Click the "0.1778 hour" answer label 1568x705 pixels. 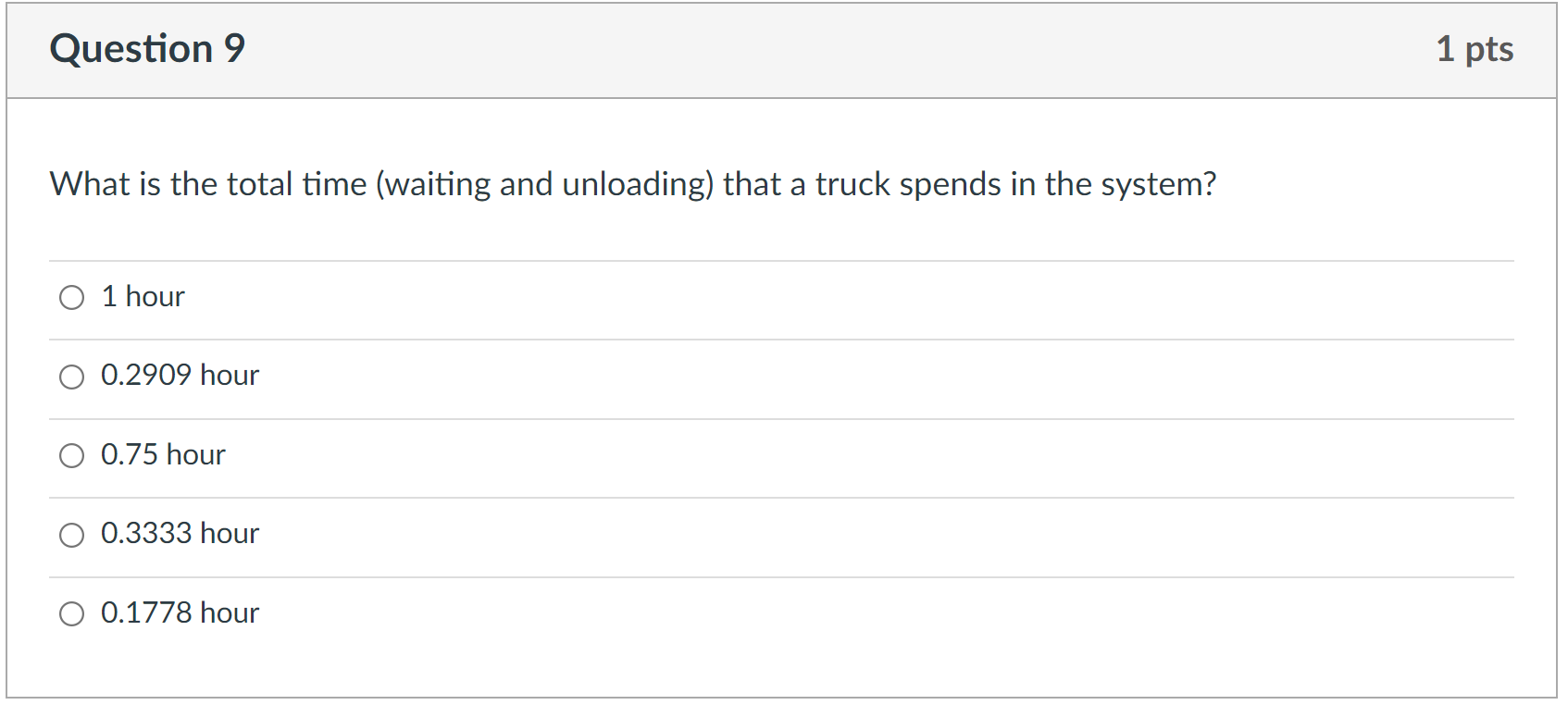180,612
